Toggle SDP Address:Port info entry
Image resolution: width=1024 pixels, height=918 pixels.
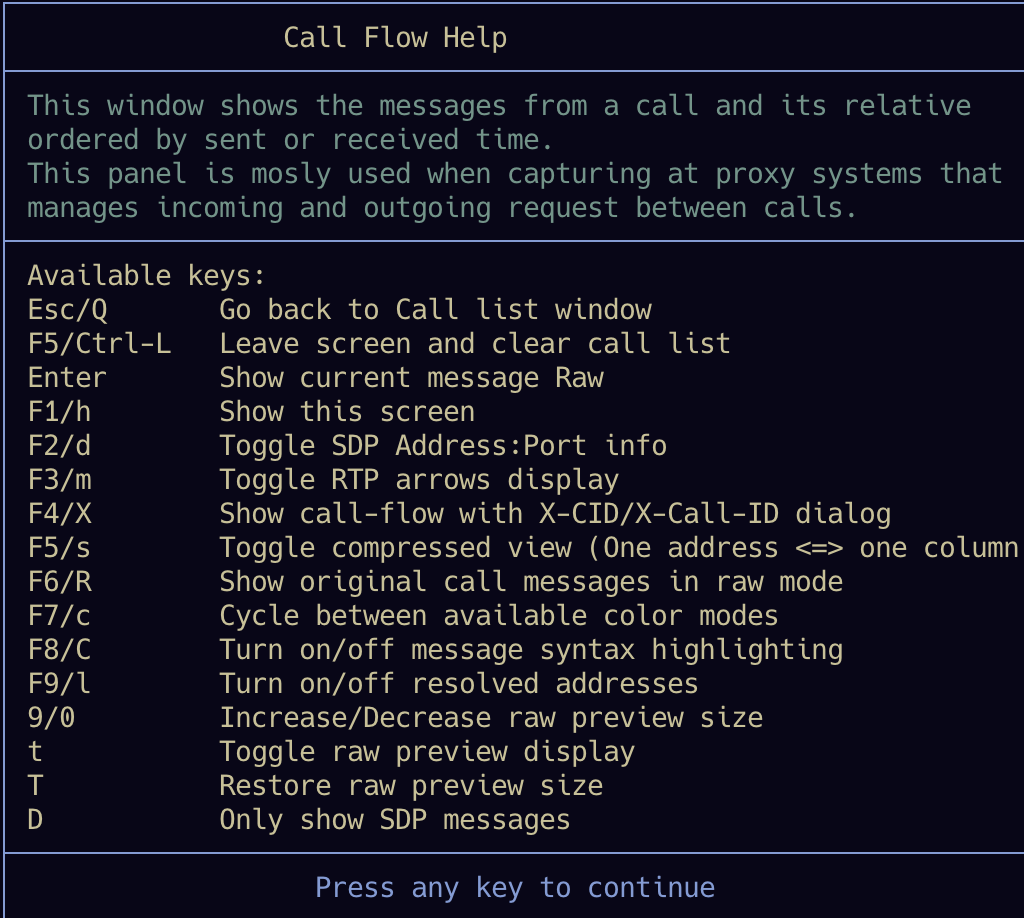point(443,446)
